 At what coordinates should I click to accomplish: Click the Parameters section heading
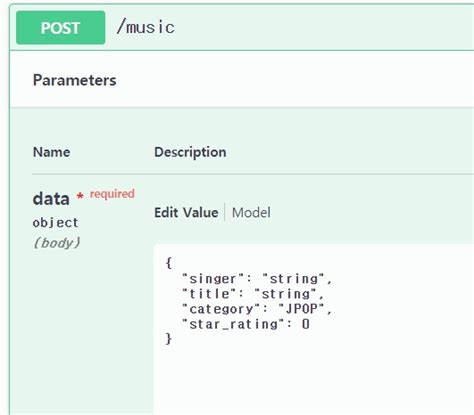(75, 80)
